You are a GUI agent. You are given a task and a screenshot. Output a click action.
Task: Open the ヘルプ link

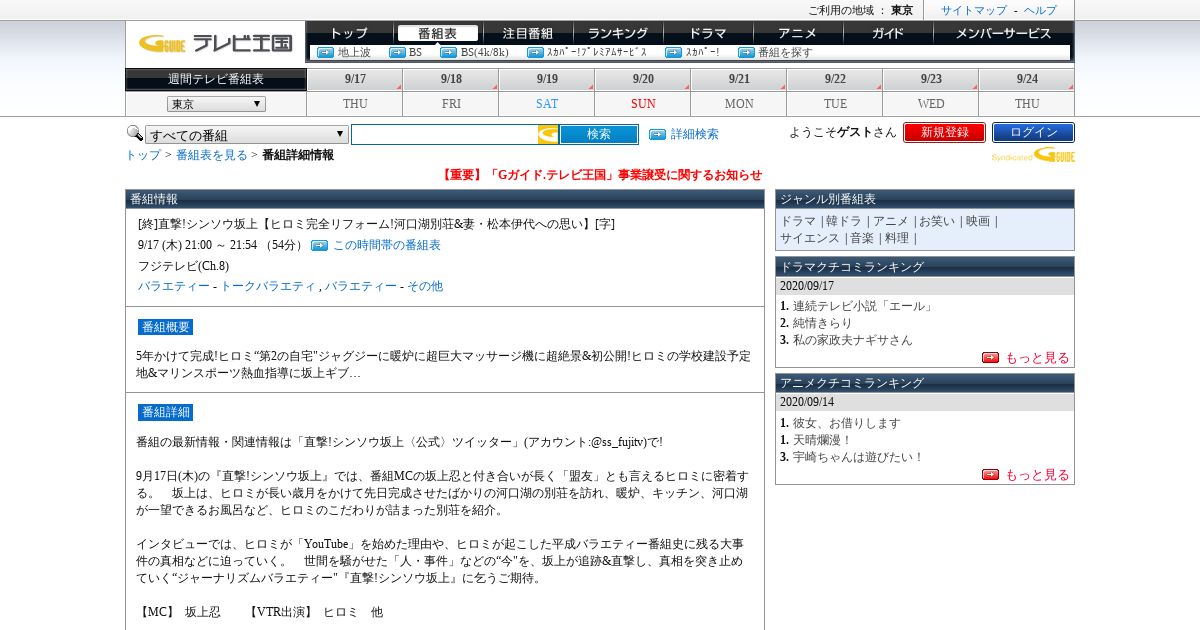tap(1040, 10)
